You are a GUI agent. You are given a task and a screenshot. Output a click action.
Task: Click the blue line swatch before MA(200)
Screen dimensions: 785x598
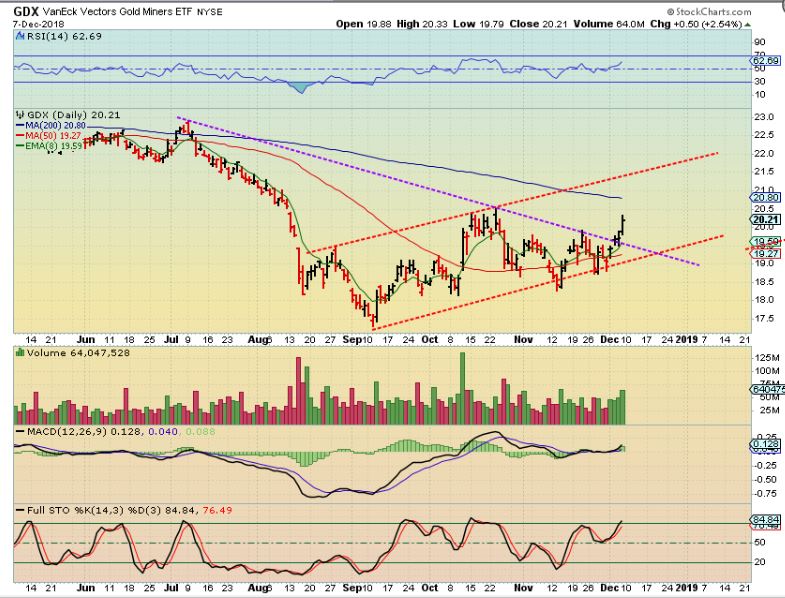coord(20,126)
